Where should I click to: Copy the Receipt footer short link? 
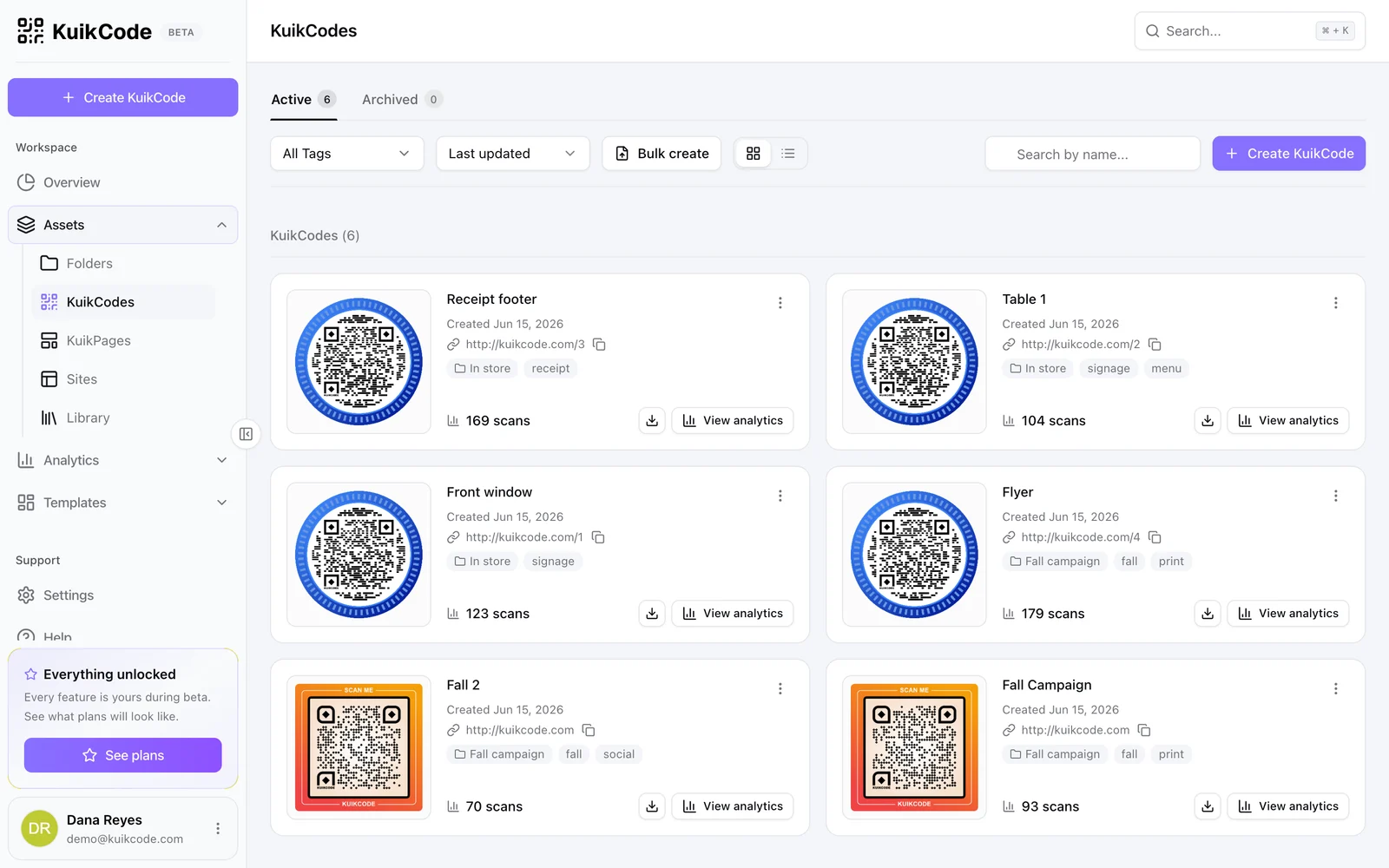tap(599, 345)
